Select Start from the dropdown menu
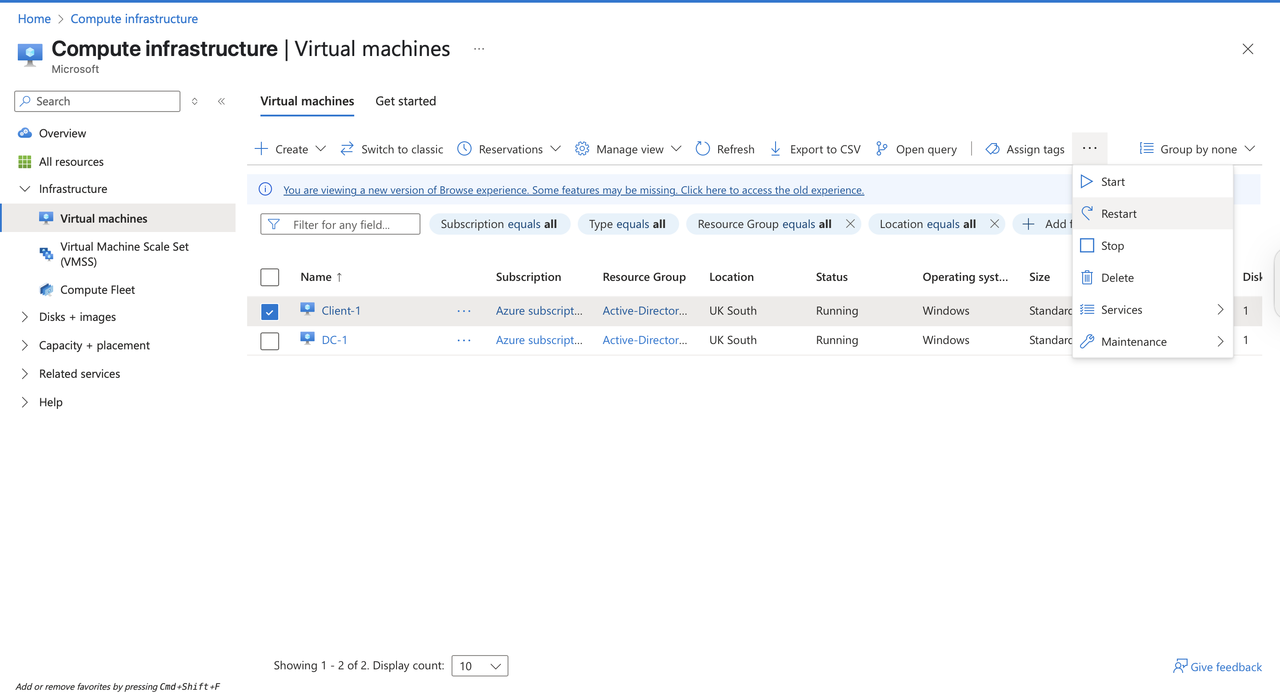1280x696 pixels. click(x=1153, y=182)
